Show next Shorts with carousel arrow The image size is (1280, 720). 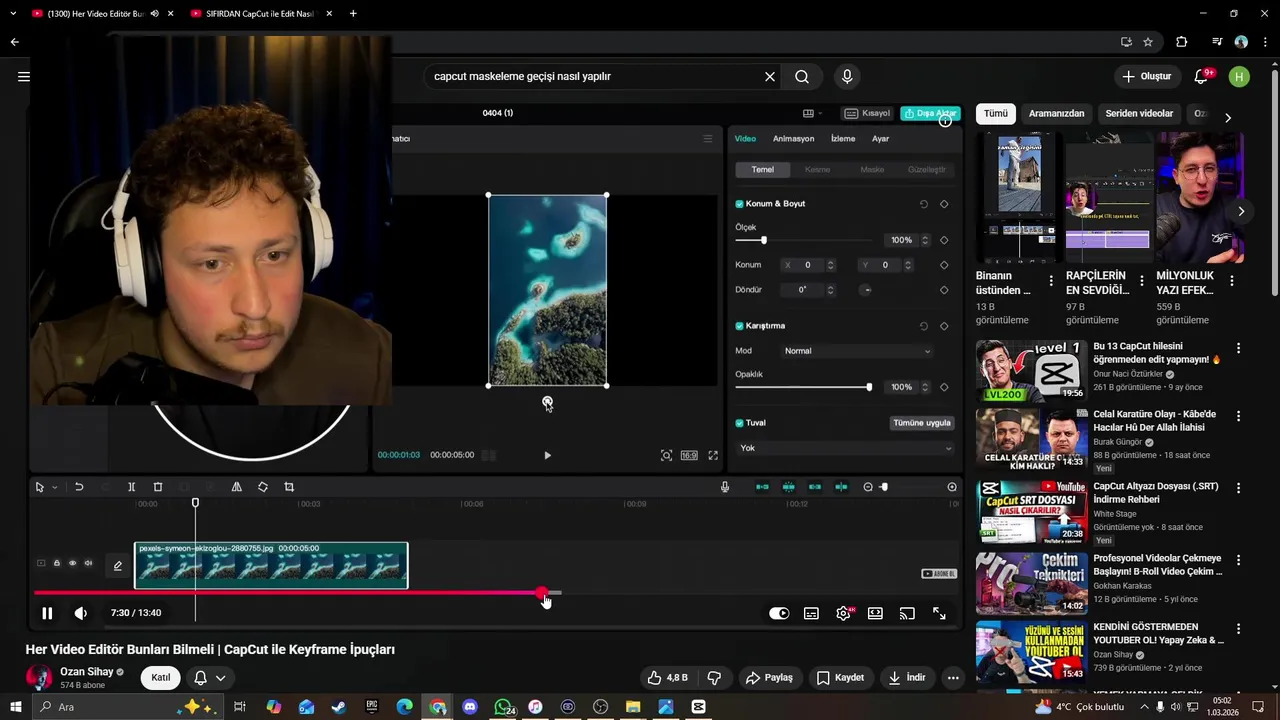[x=1241, y=211]
